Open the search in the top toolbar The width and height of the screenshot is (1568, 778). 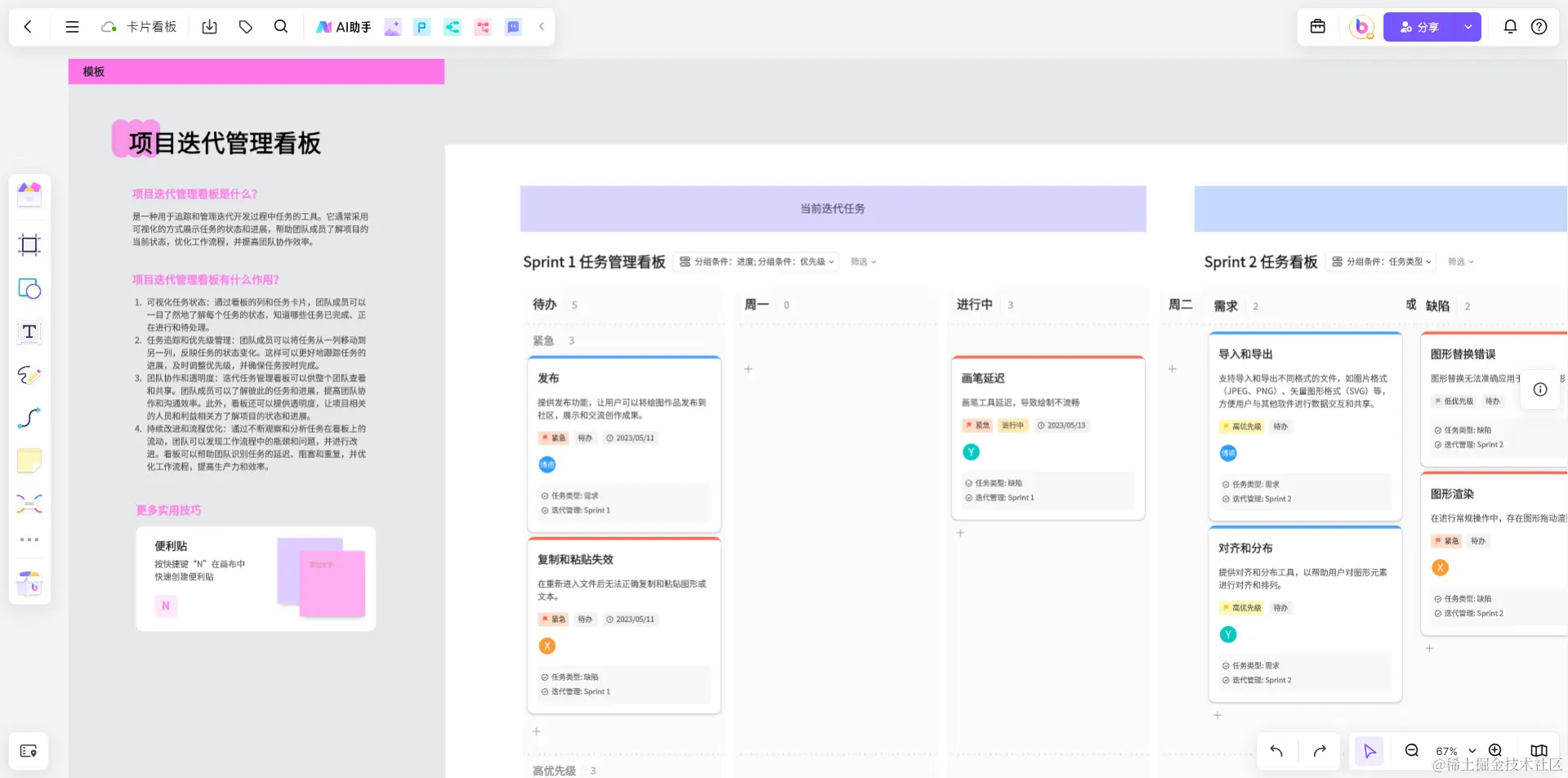(x=281, y=26)
